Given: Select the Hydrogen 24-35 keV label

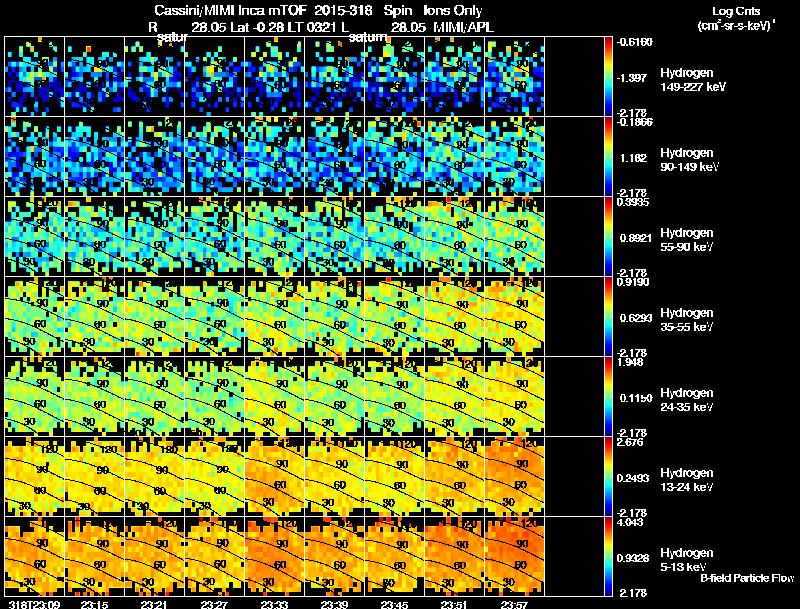Looking at the screenshot, I should click(x=687, y=400).
